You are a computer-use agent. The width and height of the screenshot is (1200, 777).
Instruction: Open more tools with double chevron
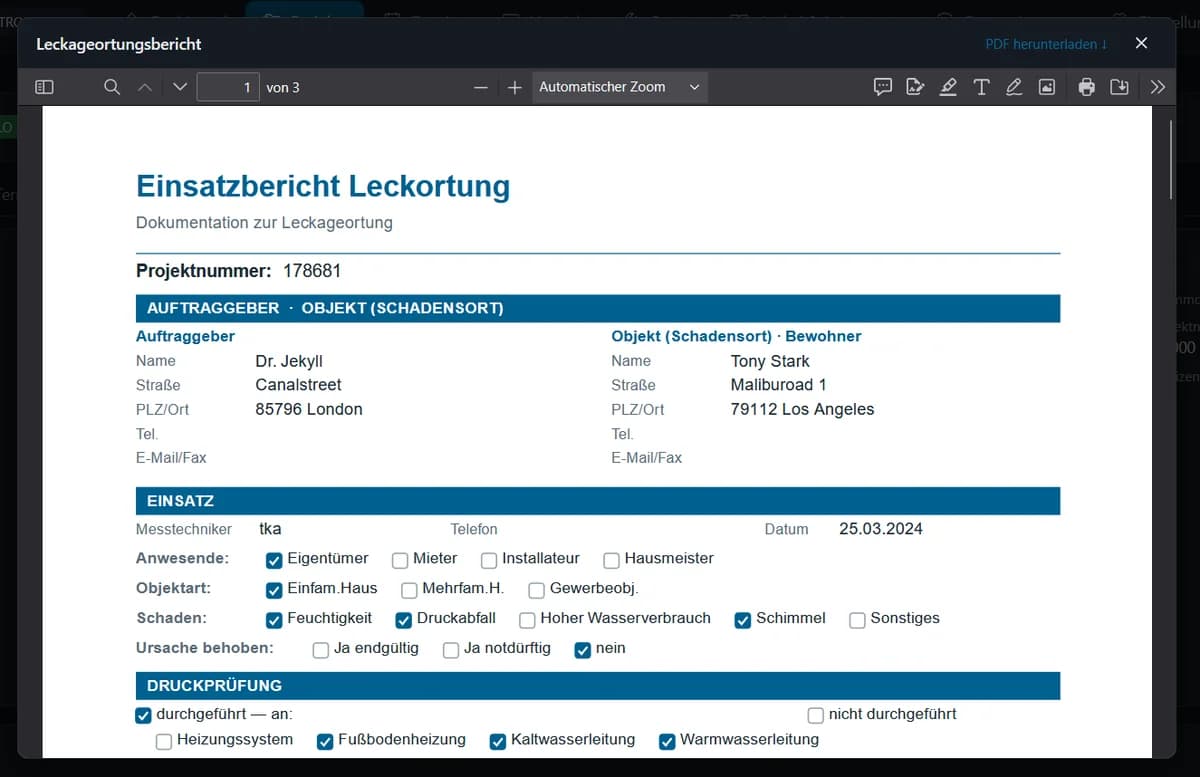click(x=1158, y=87)
